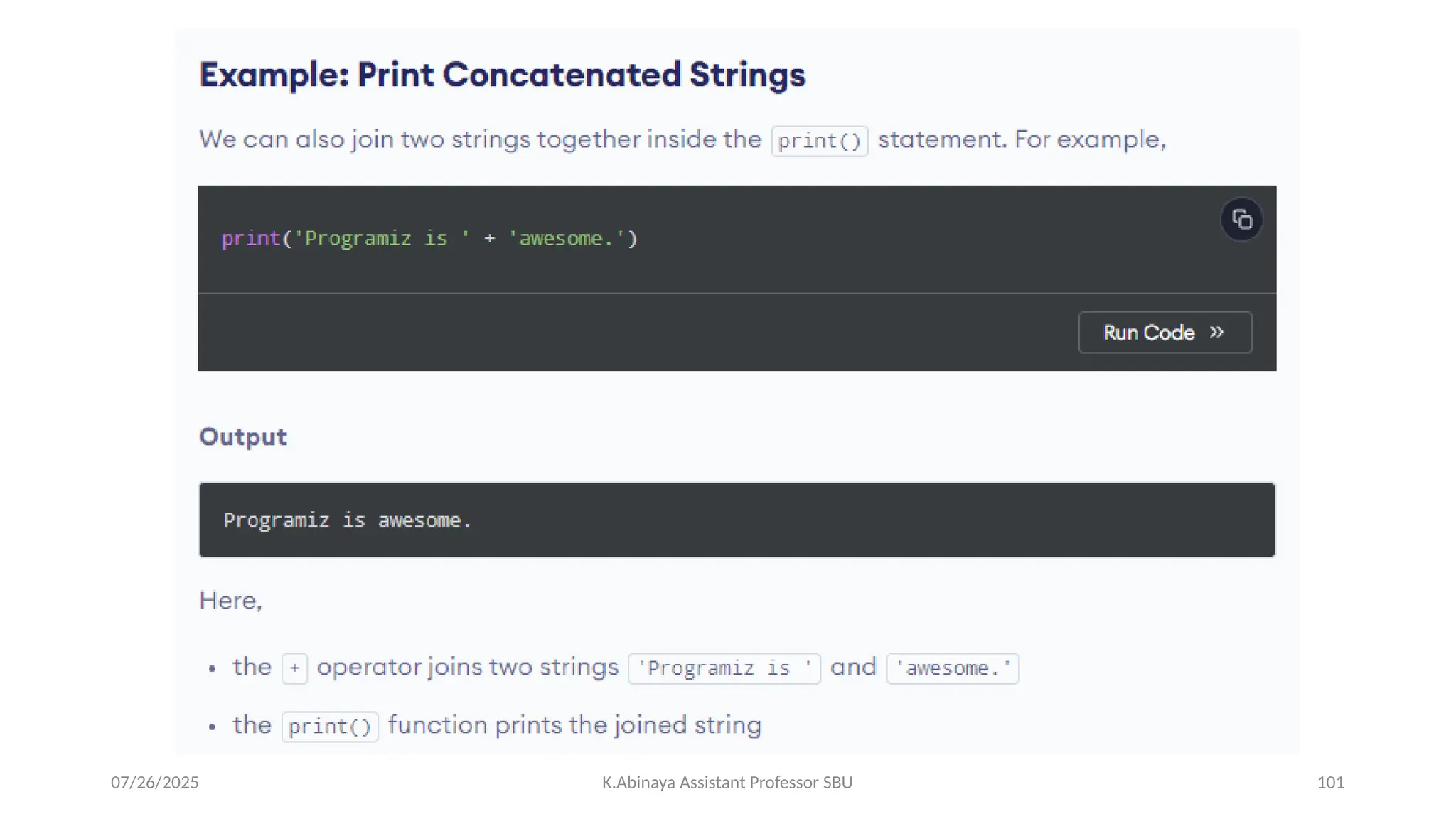1456x819 pixels.
Task: Click slide number 101
Action: click(x=1330, y=782)
